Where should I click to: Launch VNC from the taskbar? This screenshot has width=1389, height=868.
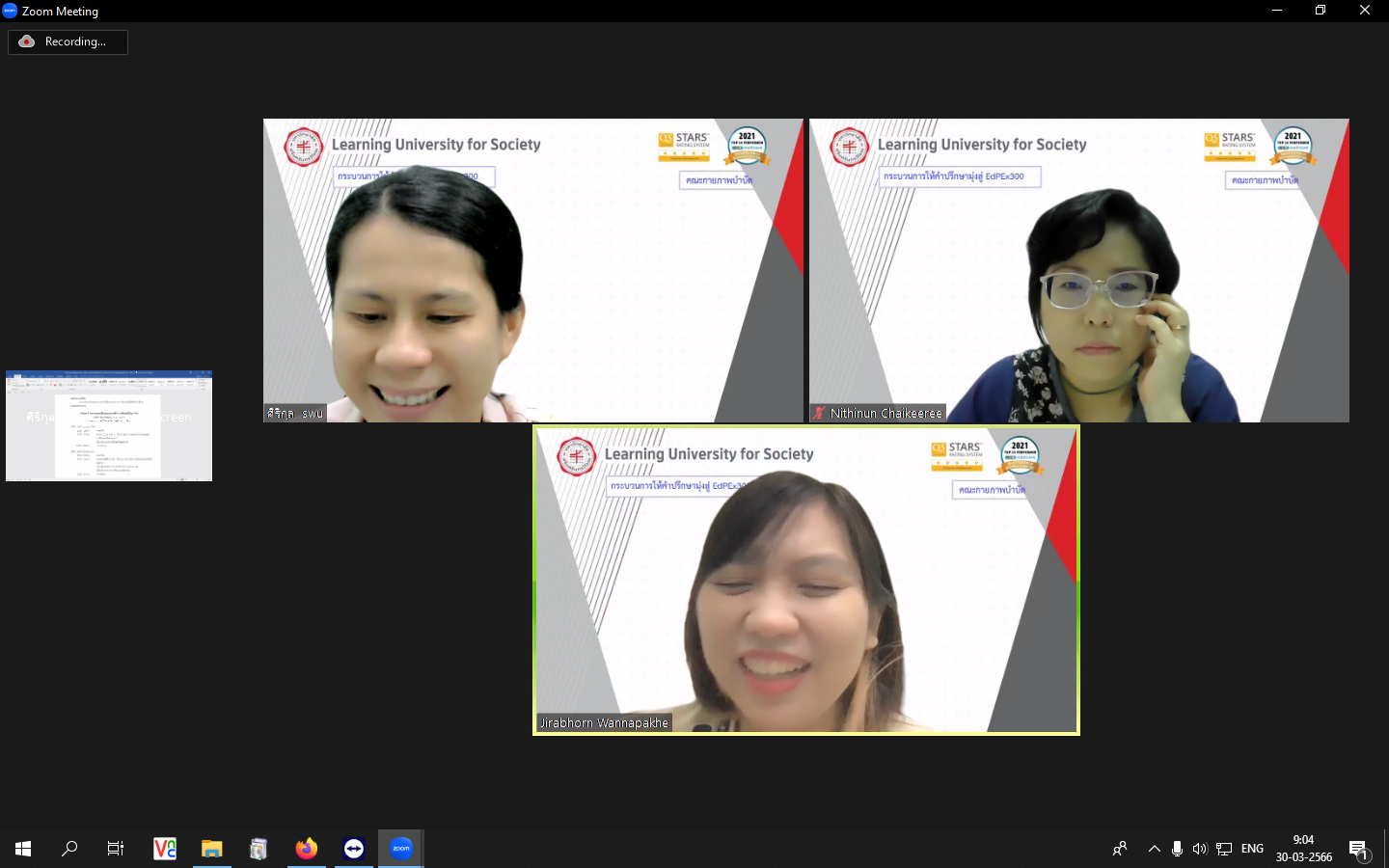165,849
